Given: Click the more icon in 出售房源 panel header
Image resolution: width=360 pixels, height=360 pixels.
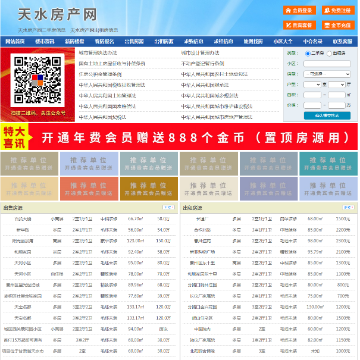Looking at the screenshot, I should 168,207.
